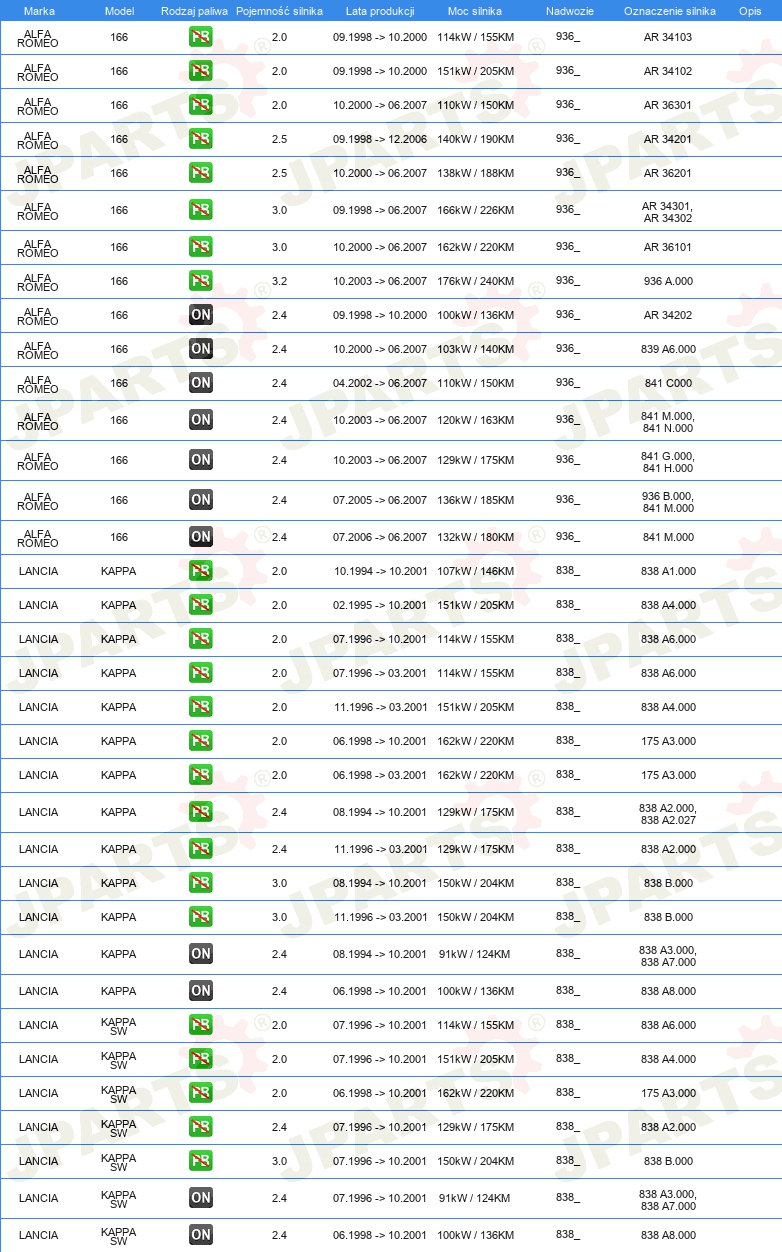Click PB icon in KAPPA SW 129kW / 175KM row

point(200,1128)
